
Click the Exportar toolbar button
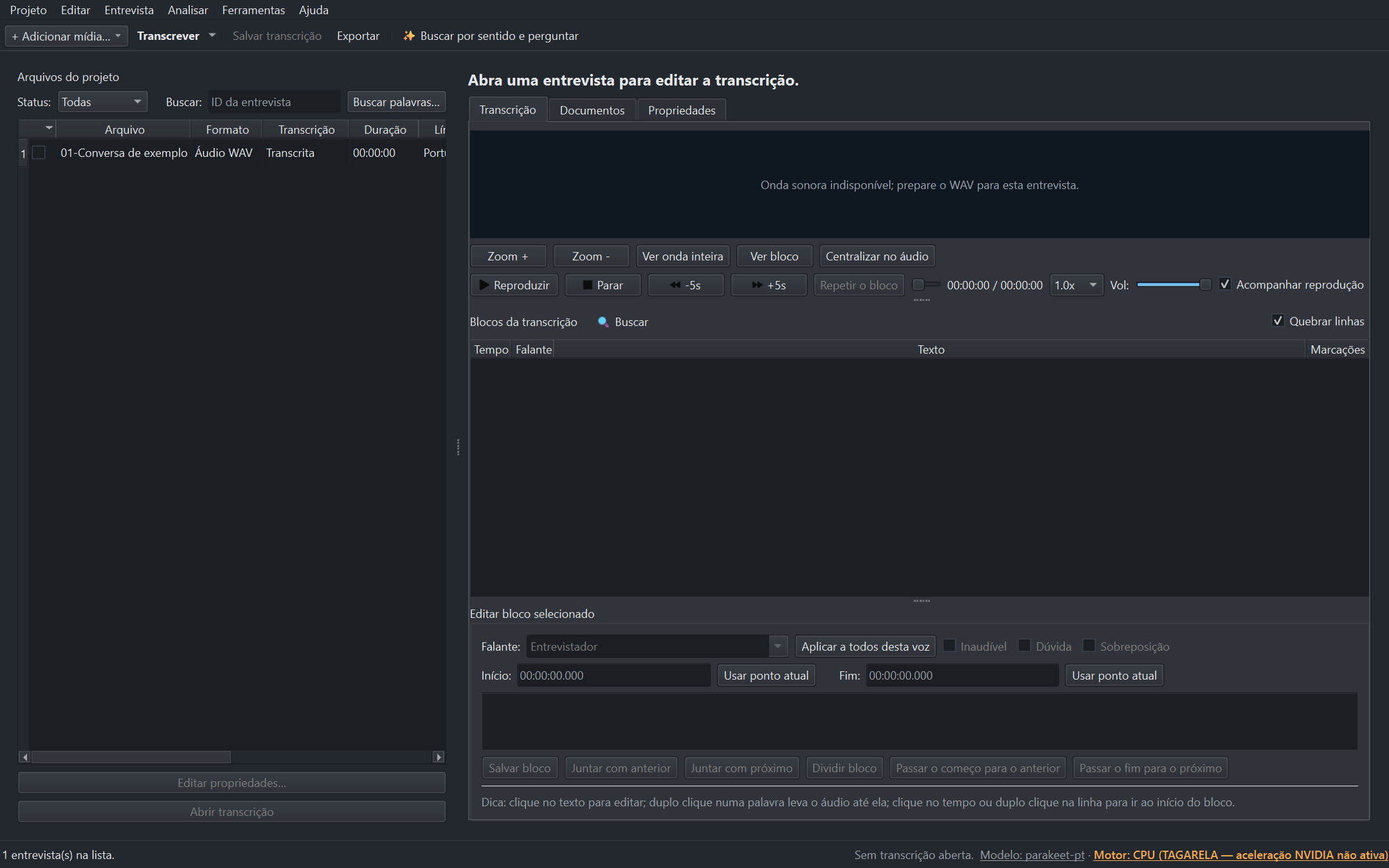(x=358, y=36)
